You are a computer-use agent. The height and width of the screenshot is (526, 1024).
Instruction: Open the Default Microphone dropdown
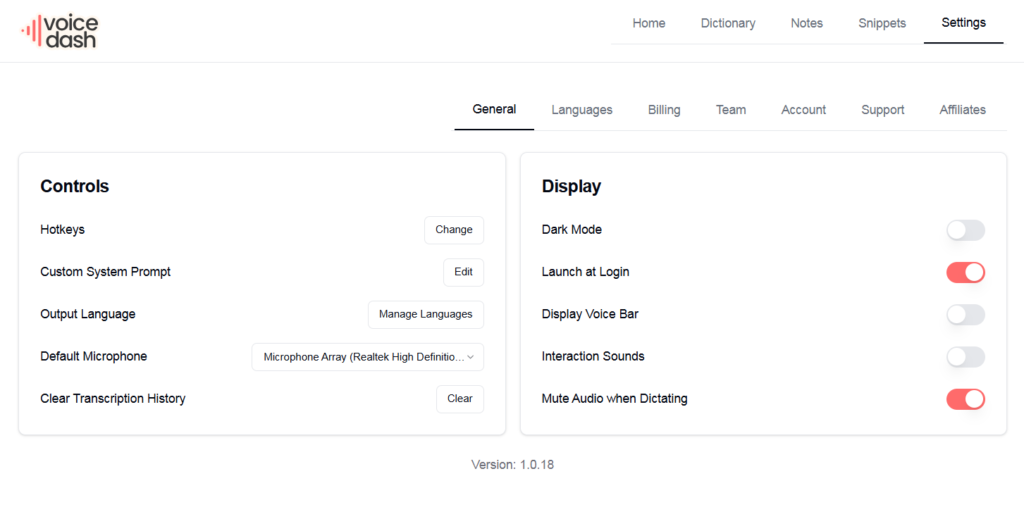click(368, 357)
